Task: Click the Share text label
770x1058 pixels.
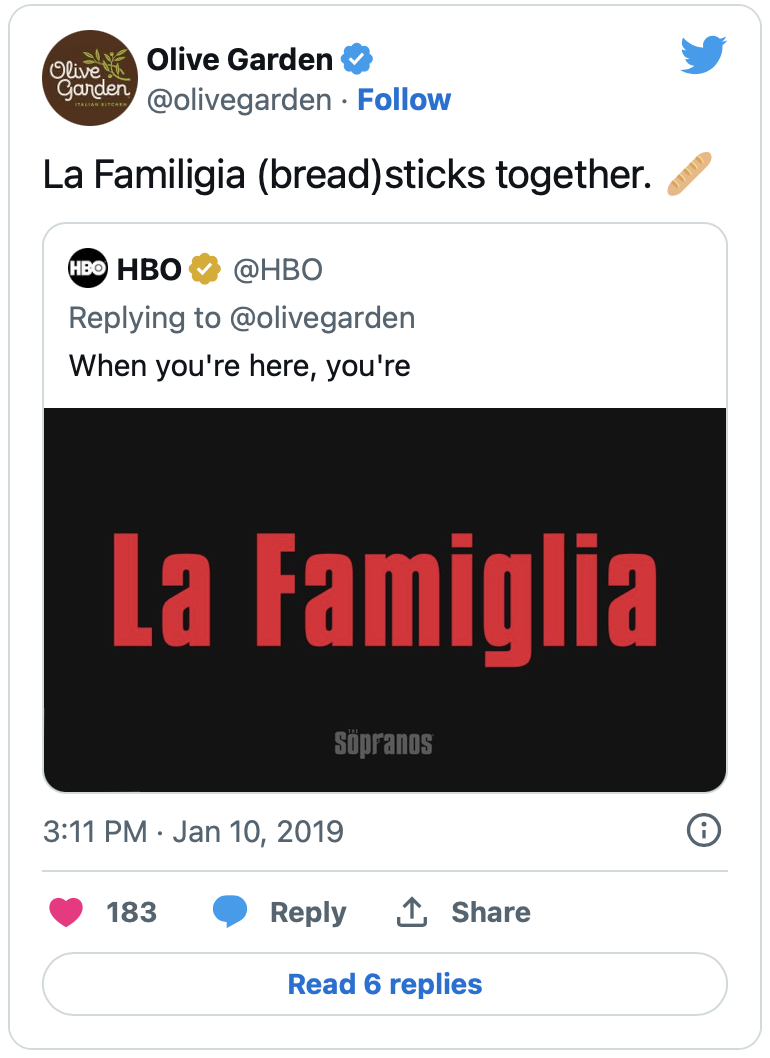Action: click(x=491, y=912)
